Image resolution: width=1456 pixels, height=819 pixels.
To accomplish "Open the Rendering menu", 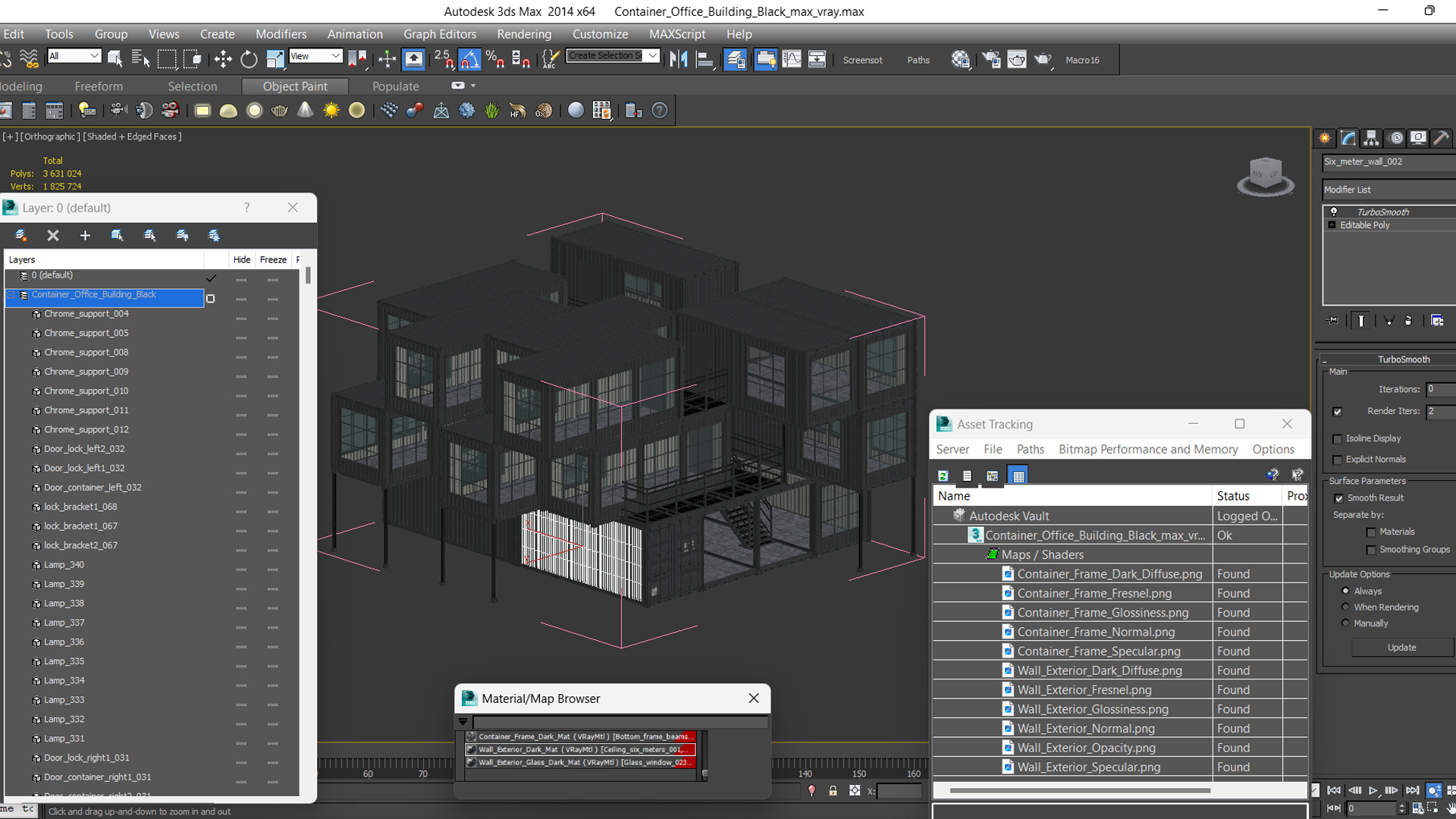I will 524,34.
